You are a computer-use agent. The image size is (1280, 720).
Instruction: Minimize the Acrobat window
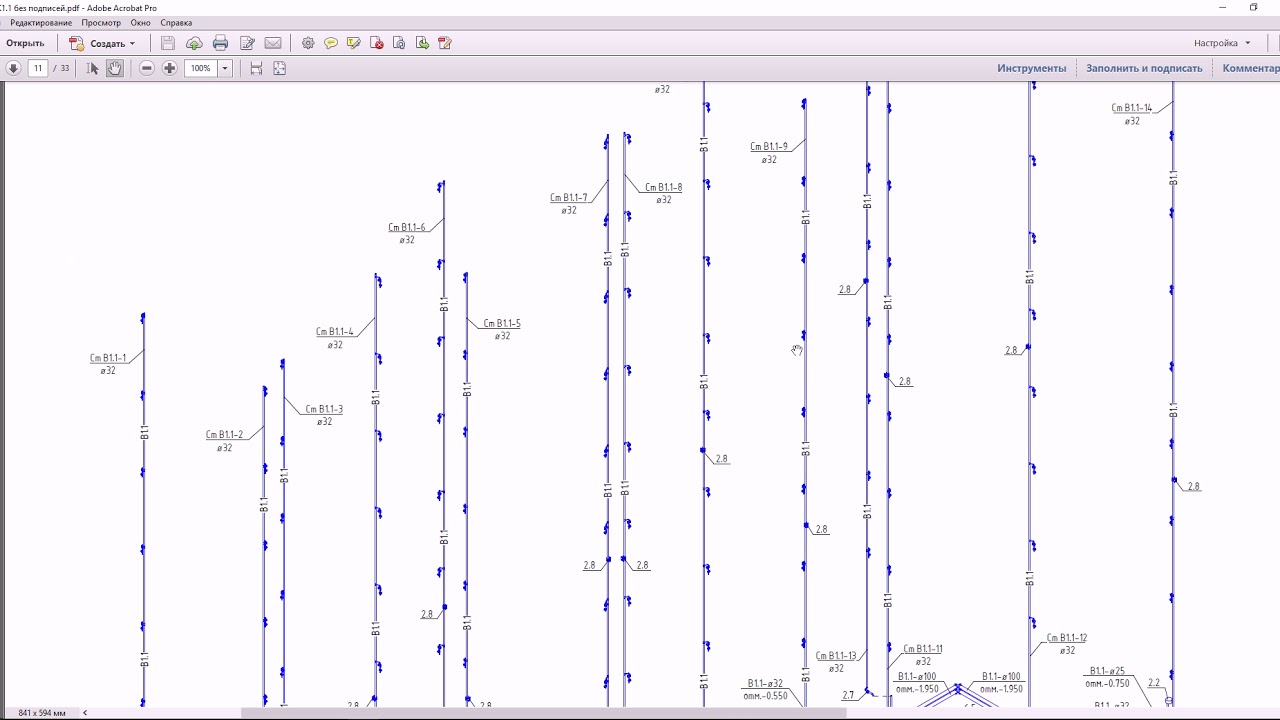1223,7
